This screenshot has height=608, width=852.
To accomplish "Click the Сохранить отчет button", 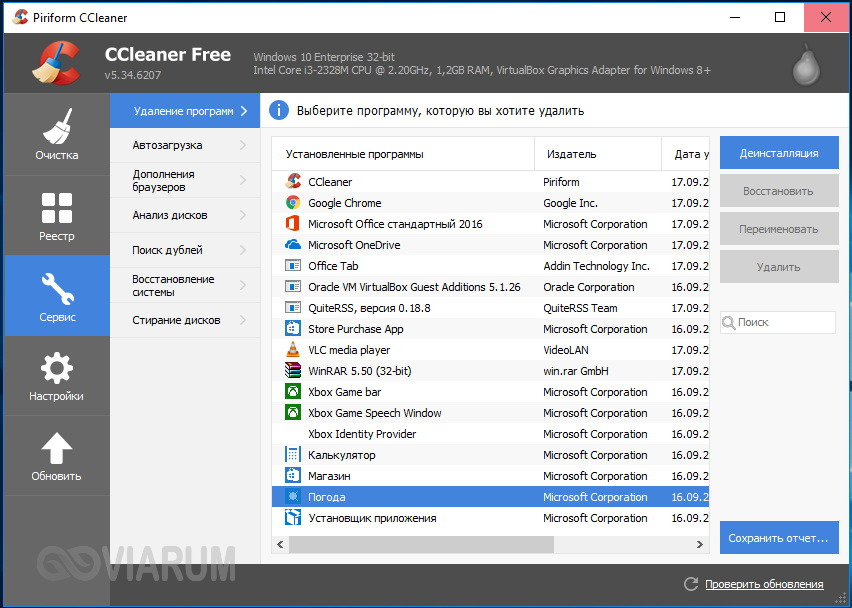I will point(778,538).
